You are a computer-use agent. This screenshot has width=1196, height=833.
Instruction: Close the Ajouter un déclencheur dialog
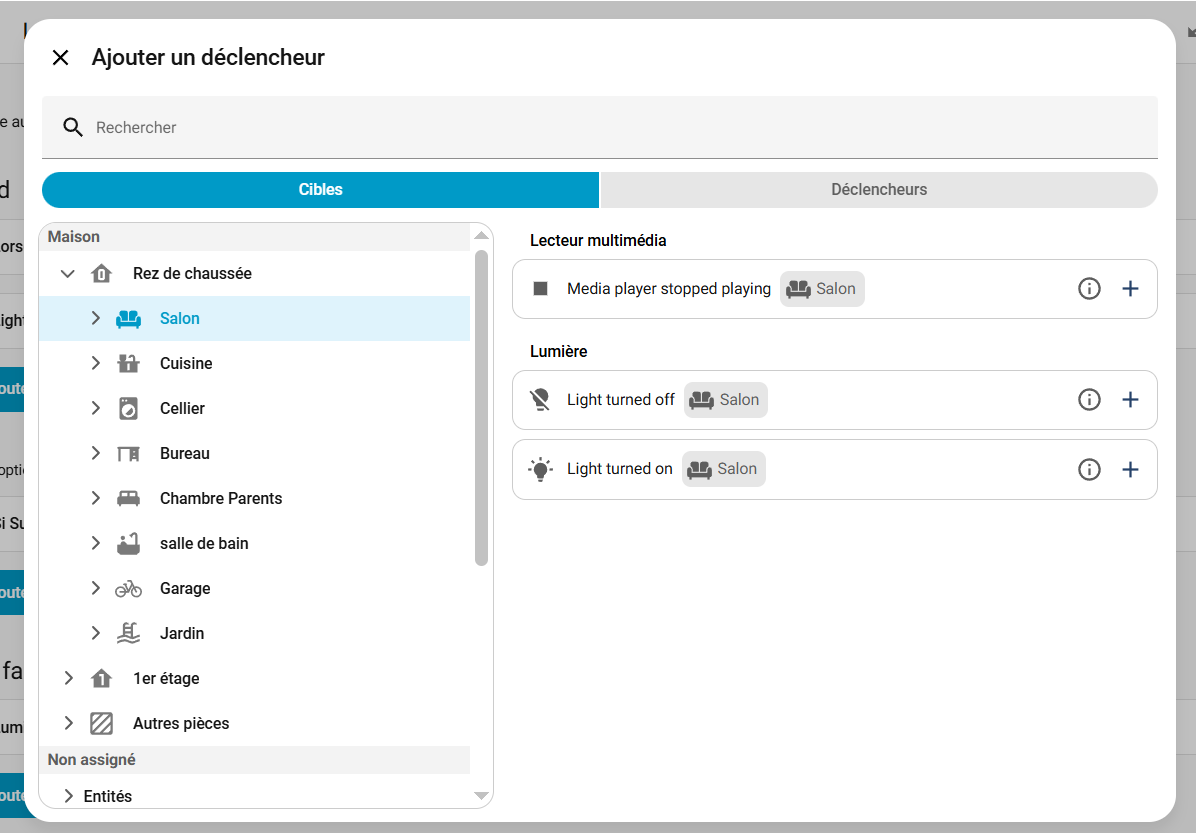tap(61, 58)
